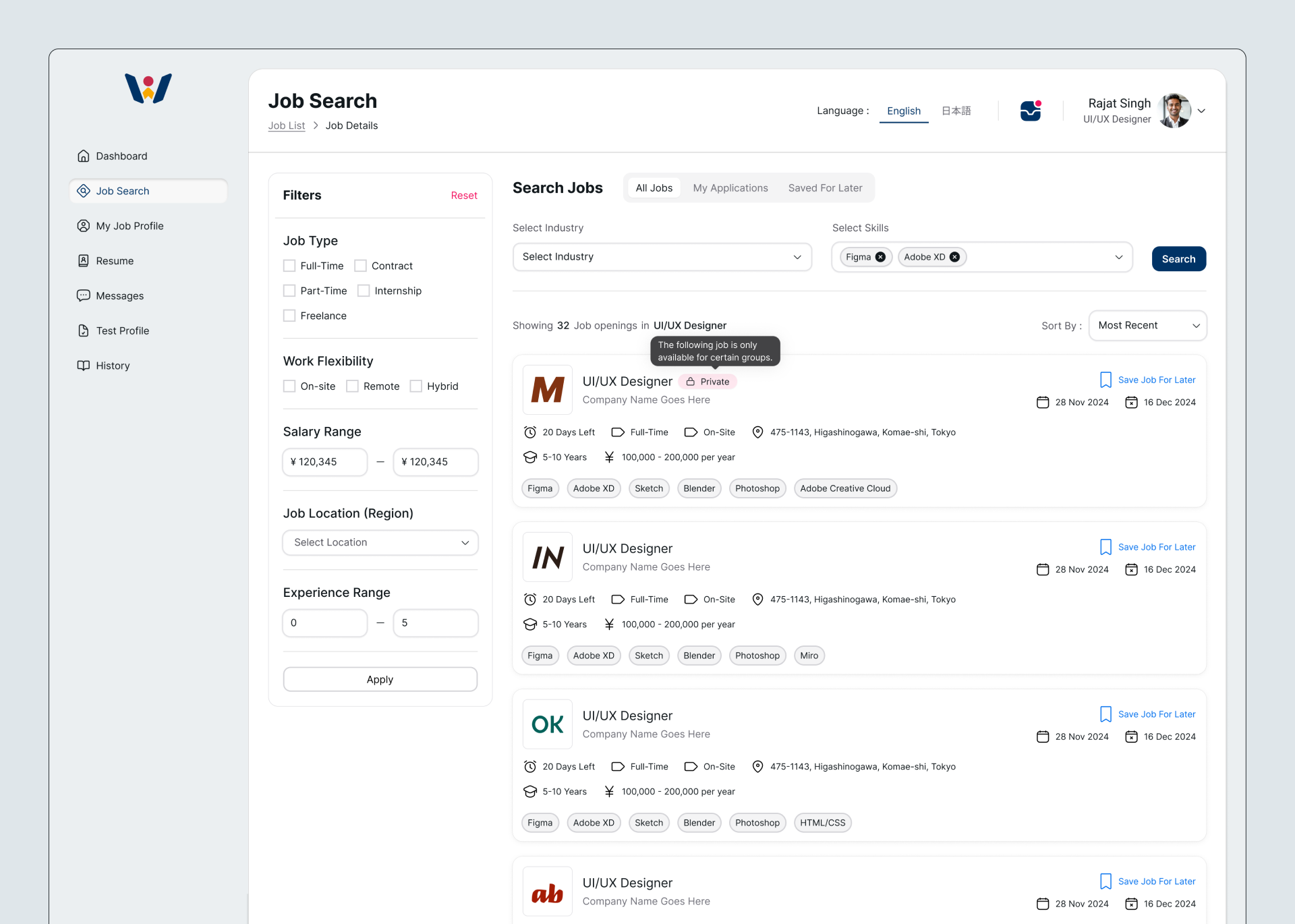
Task: Click minimum salary field
Action: 325,462
